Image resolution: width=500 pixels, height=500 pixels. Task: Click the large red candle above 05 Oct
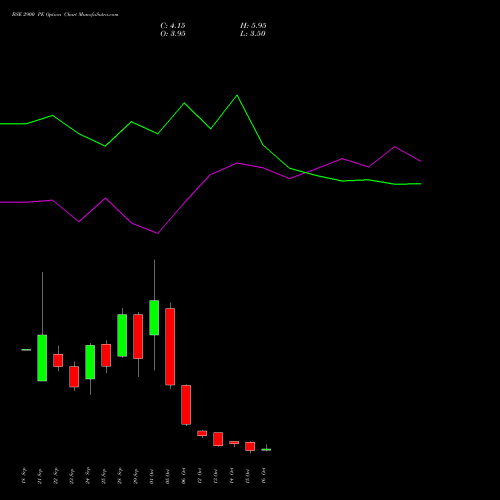point(170,347)
